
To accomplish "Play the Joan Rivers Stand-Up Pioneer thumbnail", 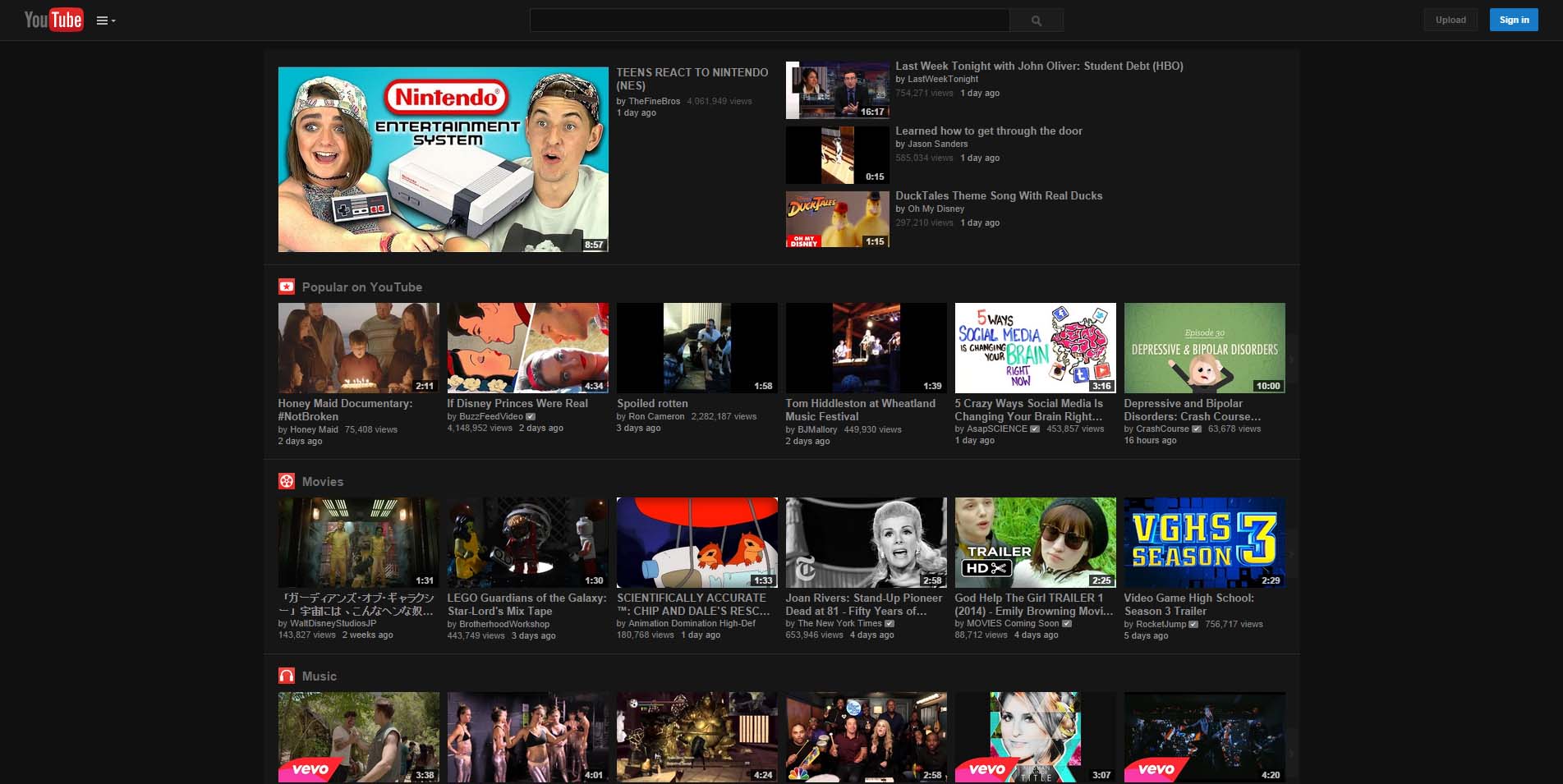I will pos(867,543).
